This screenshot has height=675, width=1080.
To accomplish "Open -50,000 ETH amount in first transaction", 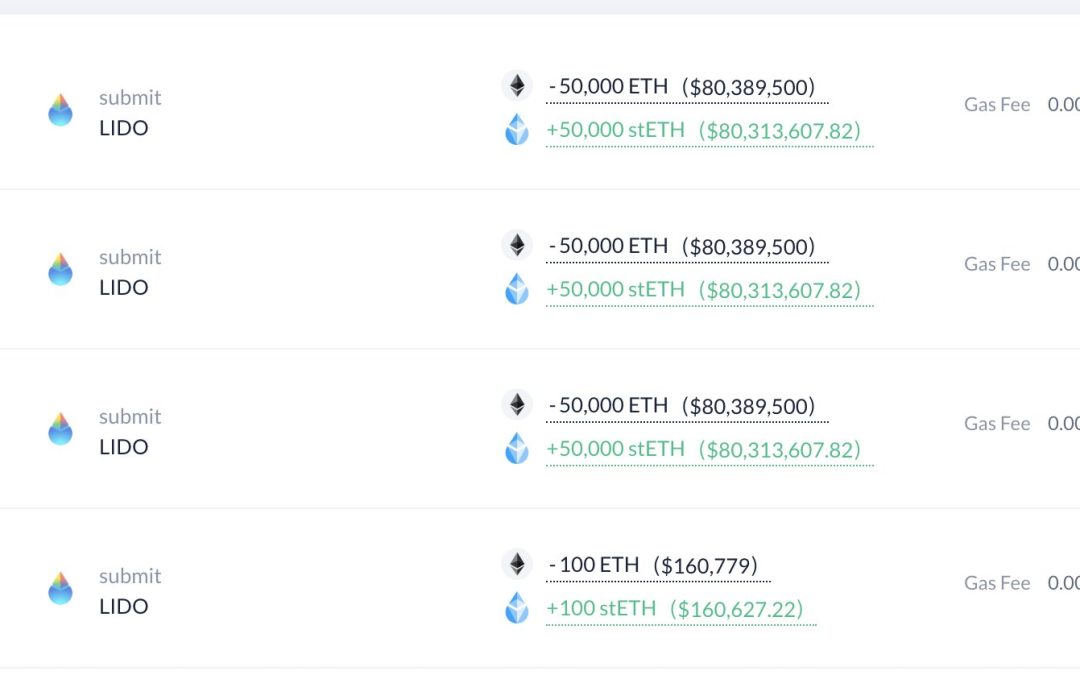I will coord(687,87).
